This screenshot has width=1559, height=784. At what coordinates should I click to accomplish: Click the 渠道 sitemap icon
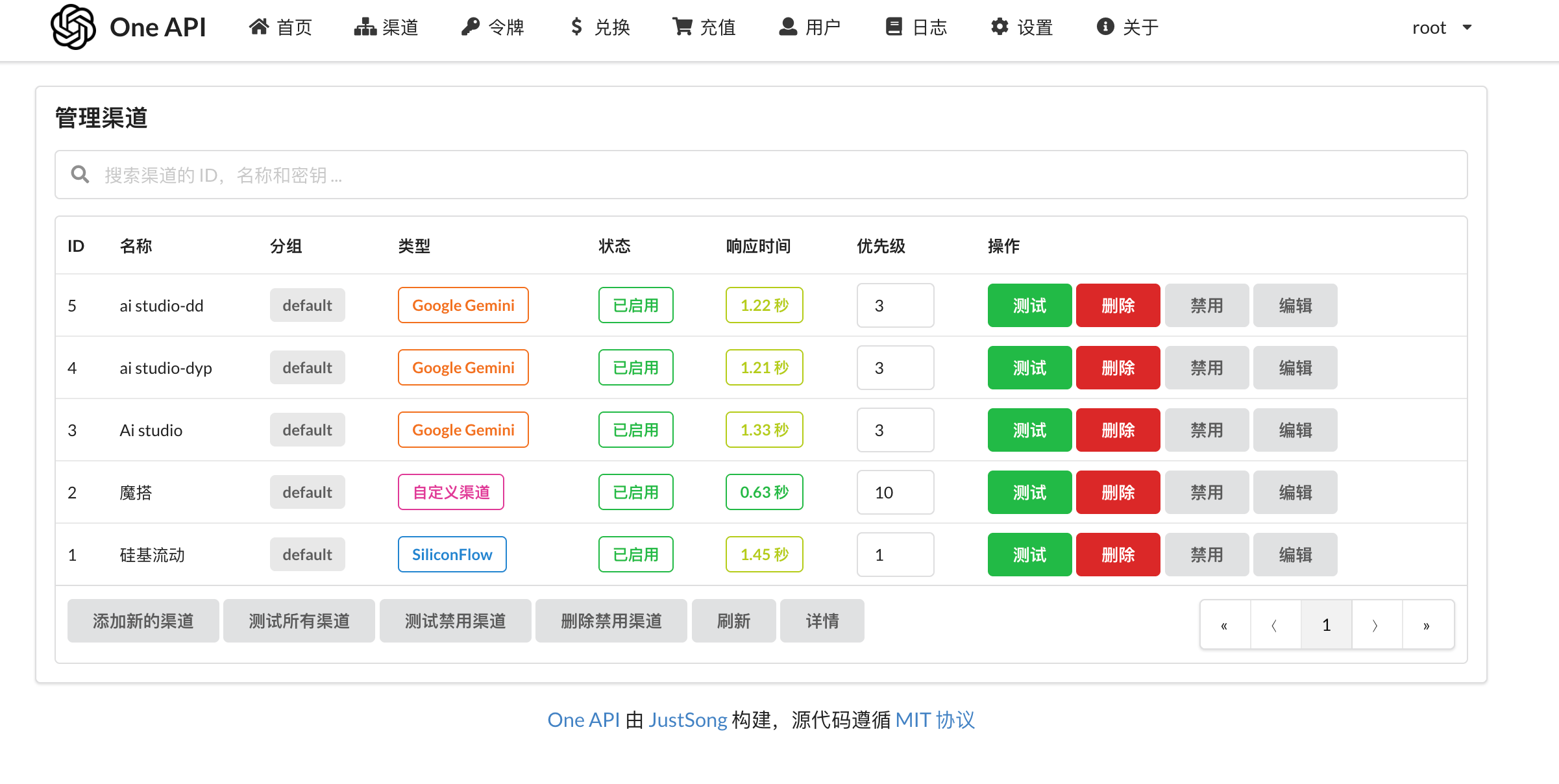tap(365, 27)
